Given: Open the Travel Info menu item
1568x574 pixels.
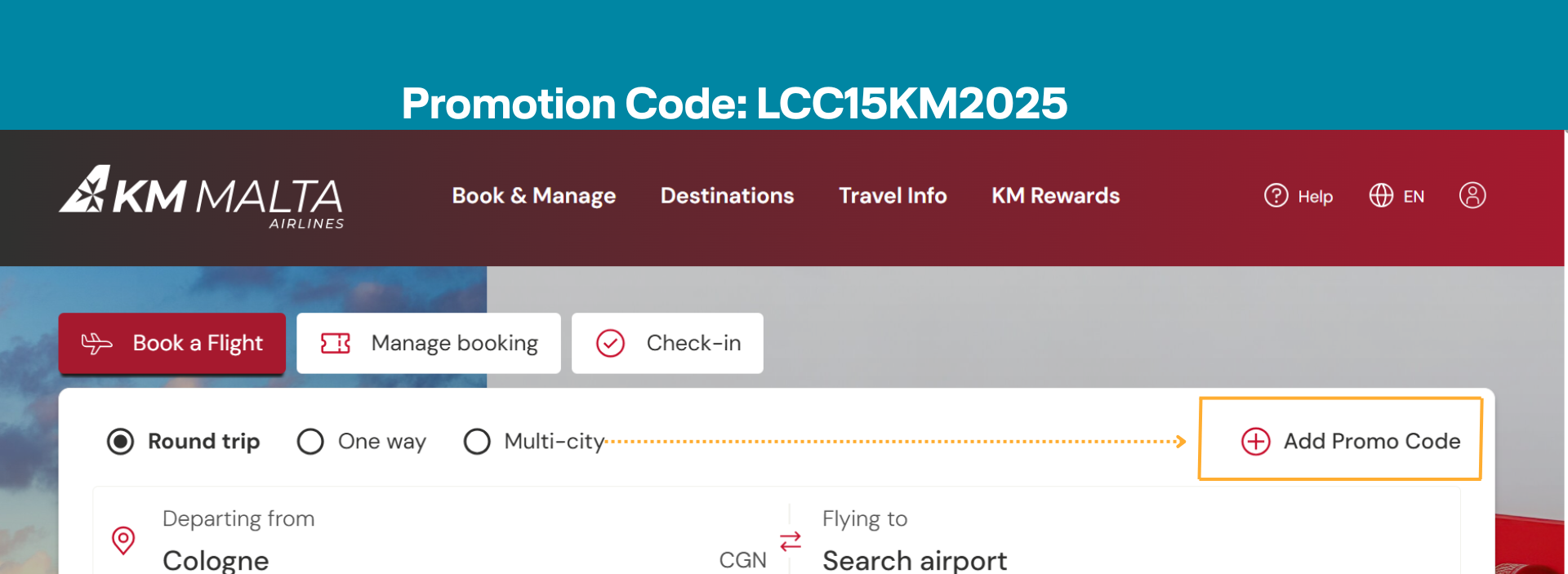Looking at the screenshot, I should pyautogui.click(x=893, y=196).
